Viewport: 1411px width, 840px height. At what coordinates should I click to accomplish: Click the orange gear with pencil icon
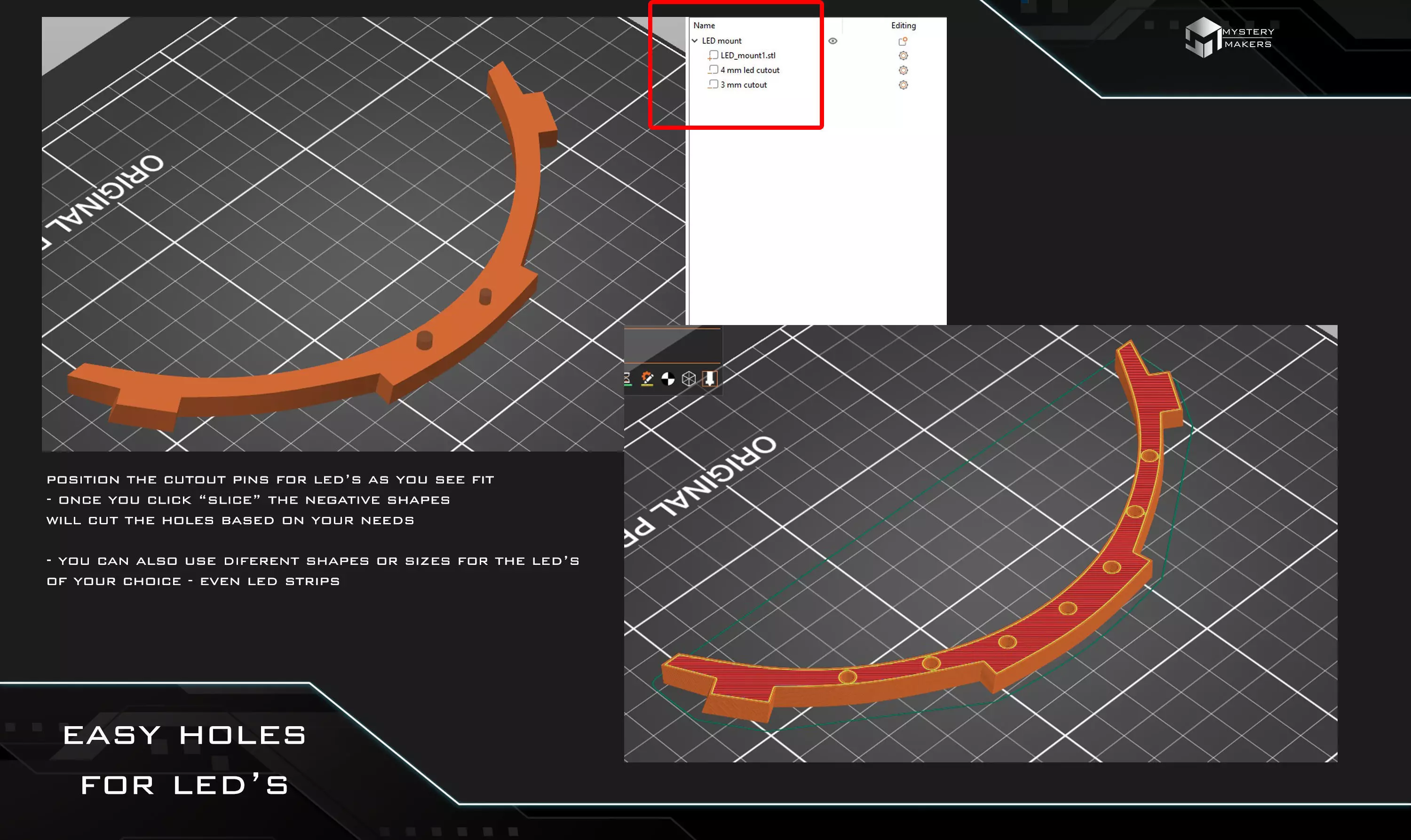647,379
